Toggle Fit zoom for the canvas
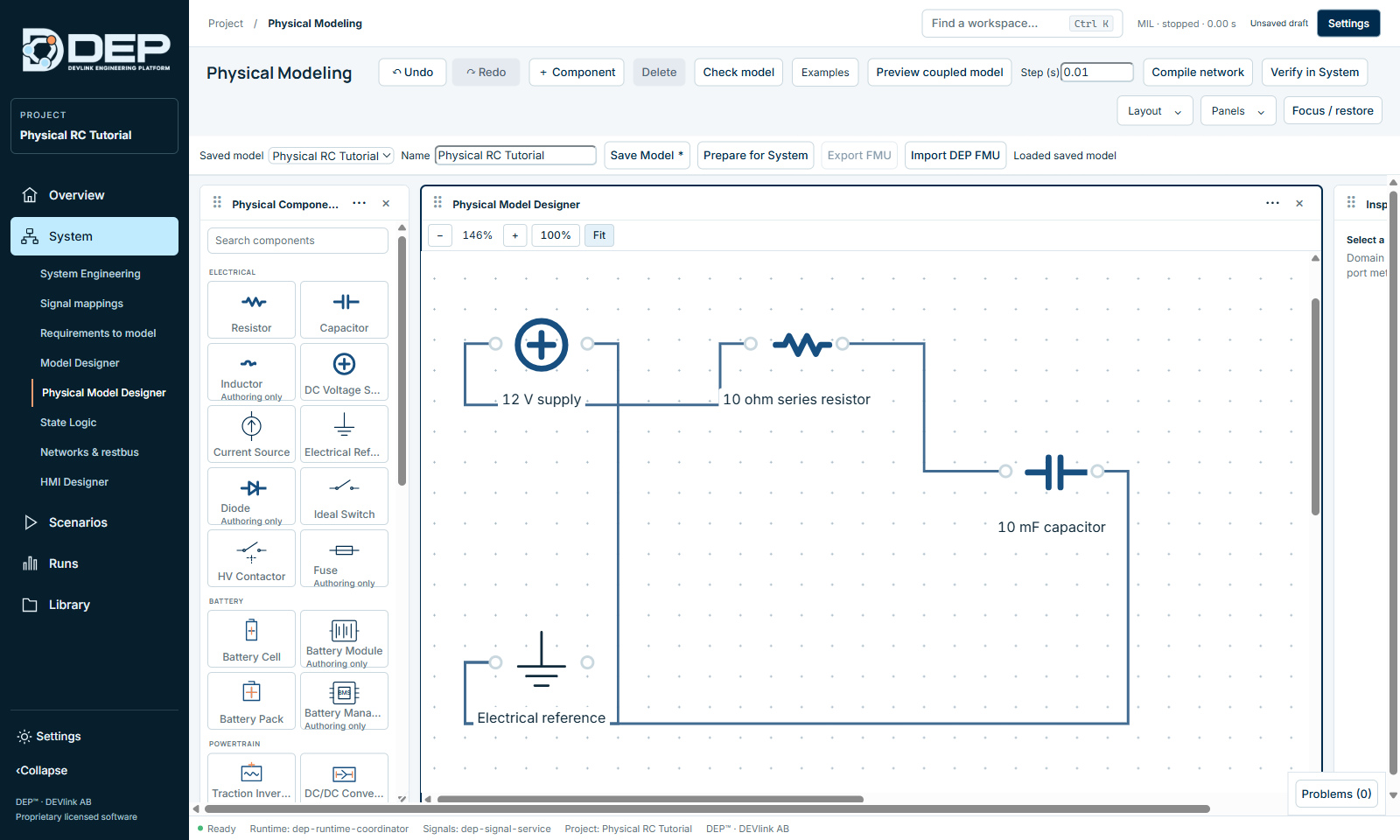Screen dimensions: 1400x840 point(599,235)
